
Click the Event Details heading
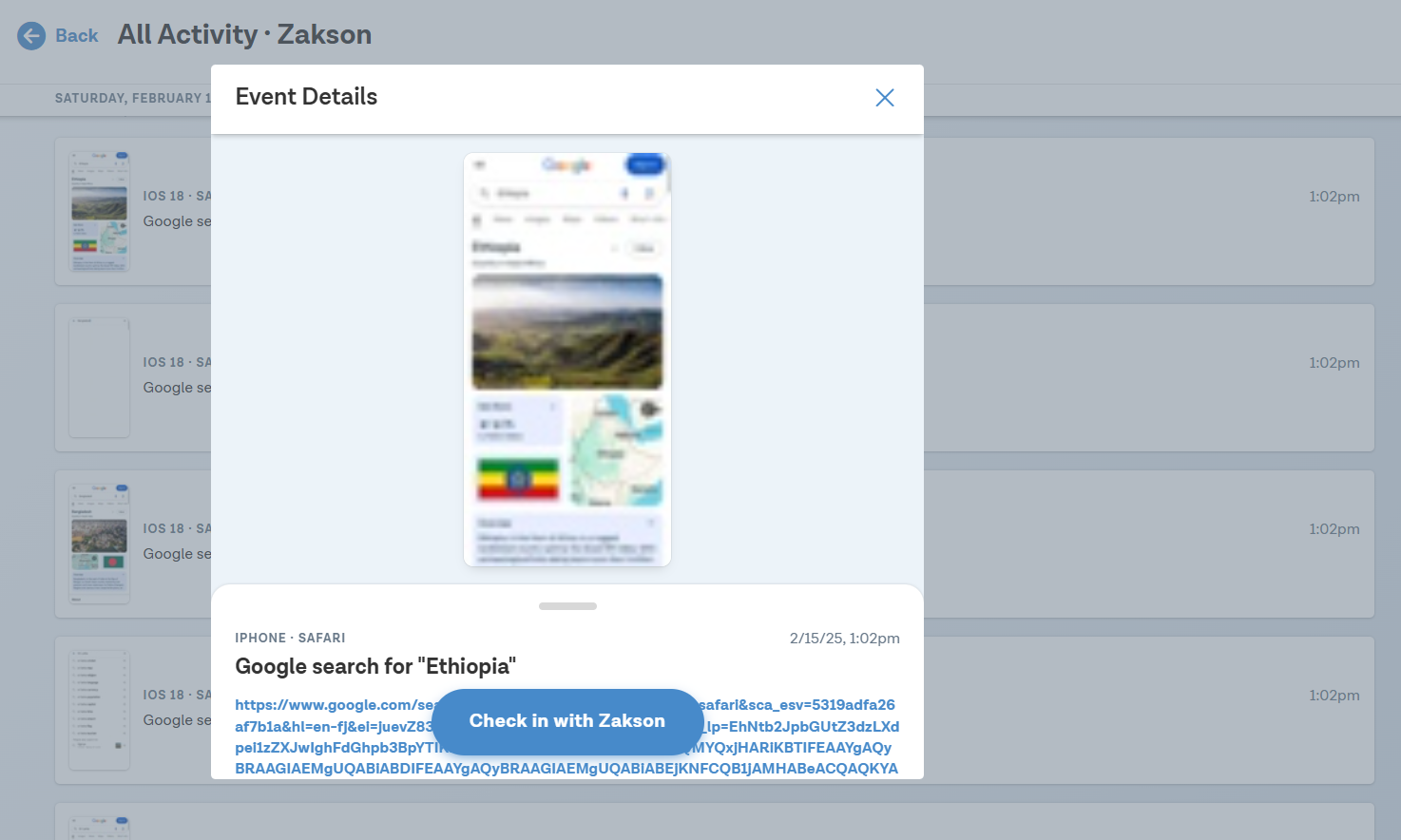coord(306,97)
